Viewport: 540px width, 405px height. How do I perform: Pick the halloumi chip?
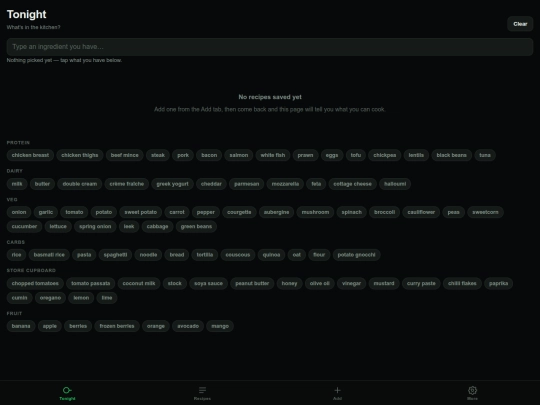pyautogui.click(x=395, y=184)
